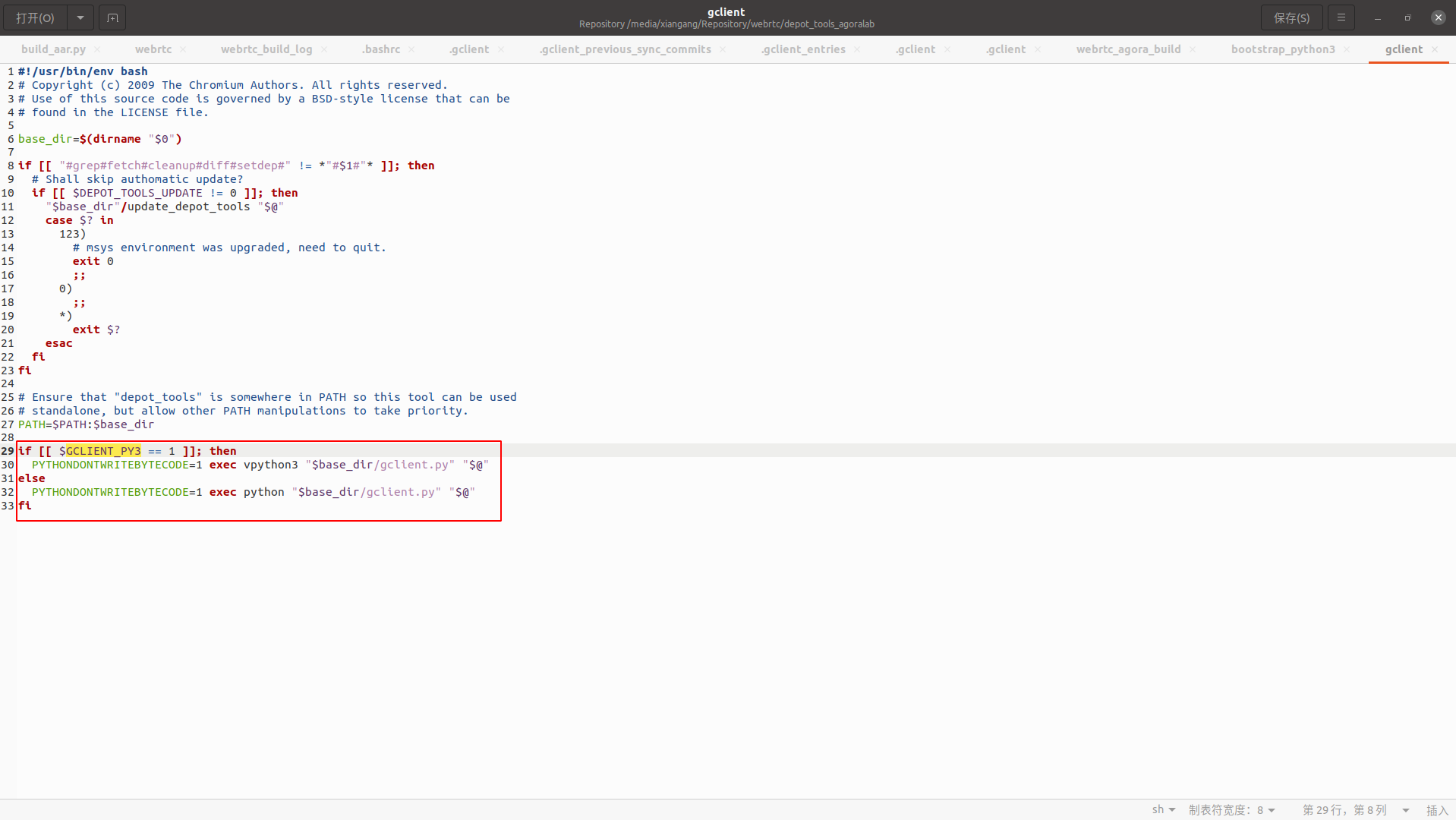Click the 'case $? in' line
1456x820 pixels.
[80, 220]
